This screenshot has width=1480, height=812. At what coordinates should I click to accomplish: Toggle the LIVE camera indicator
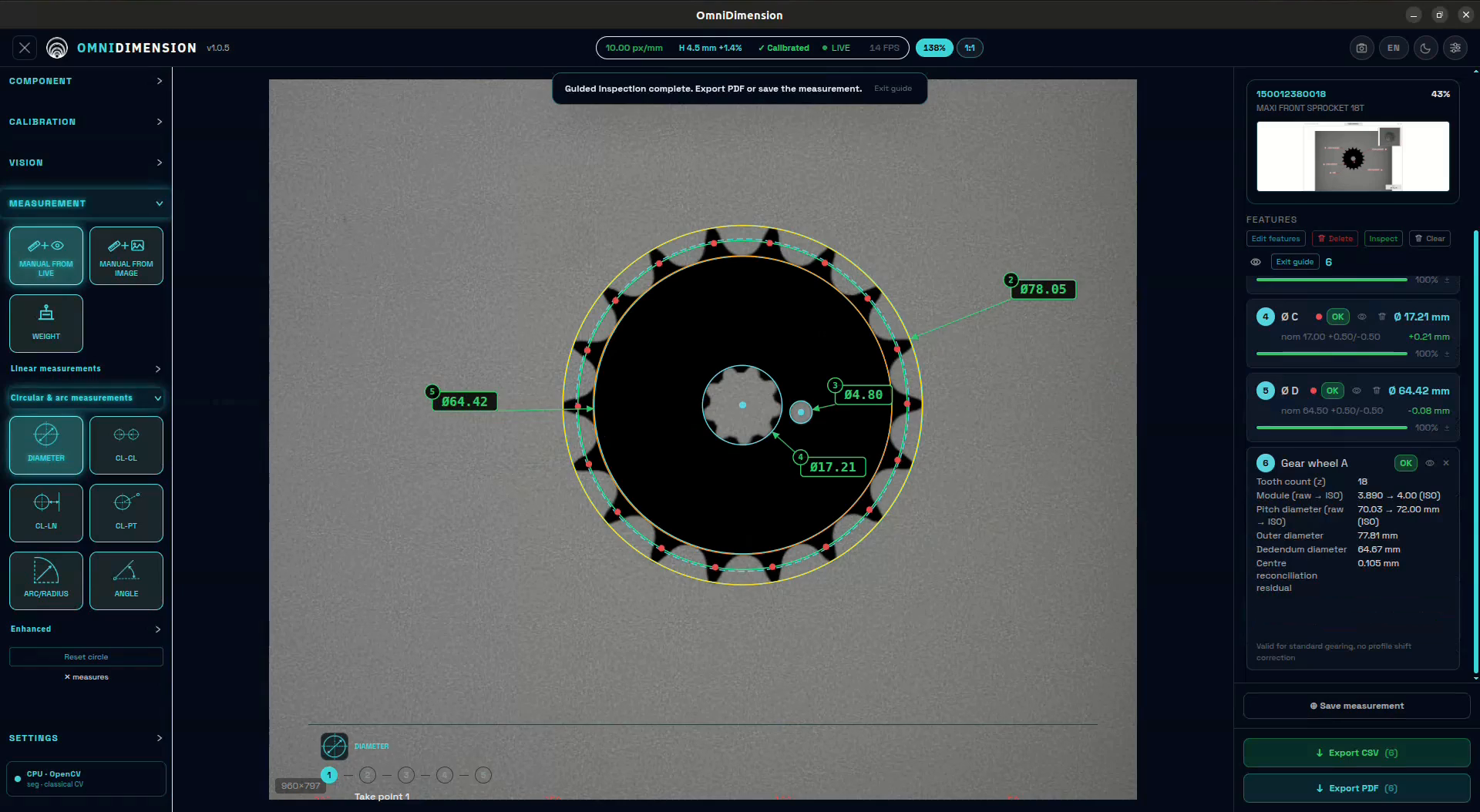(x=836, y=48)
